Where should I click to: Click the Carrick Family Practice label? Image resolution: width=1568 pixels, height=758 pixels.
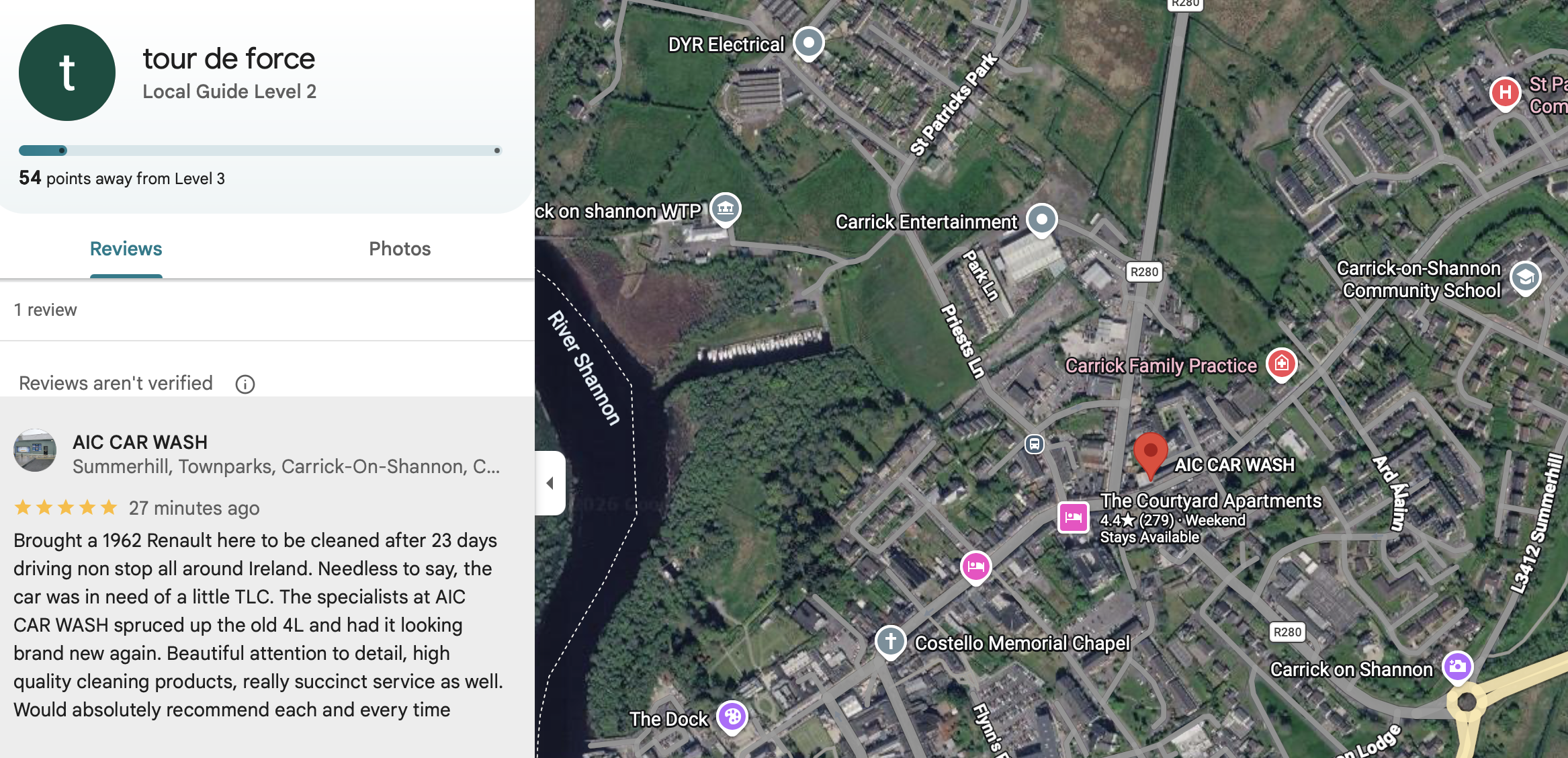1161,366
